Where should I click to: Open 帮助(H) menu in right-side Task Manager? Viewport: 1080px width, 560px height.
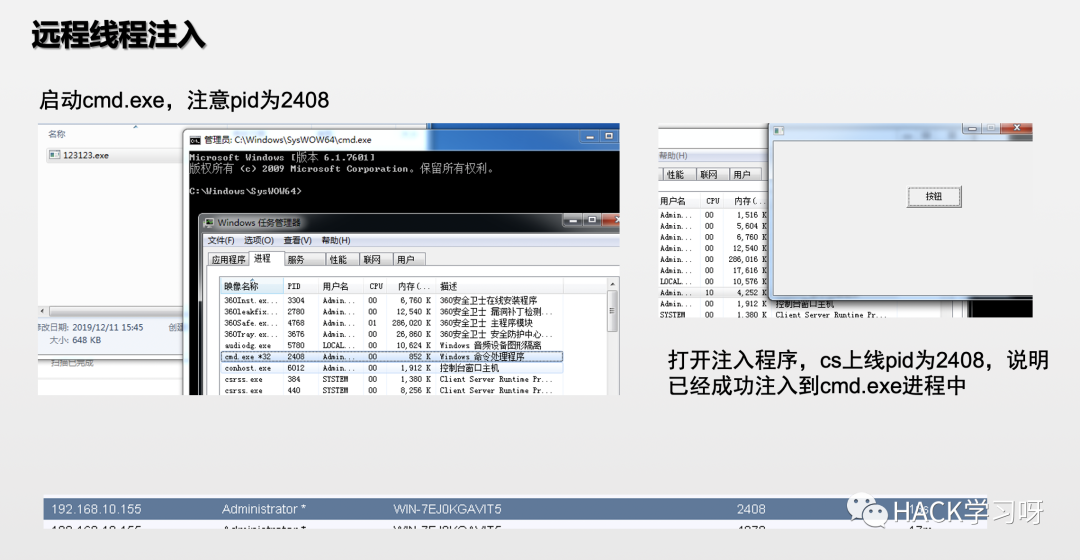[673, 156]
